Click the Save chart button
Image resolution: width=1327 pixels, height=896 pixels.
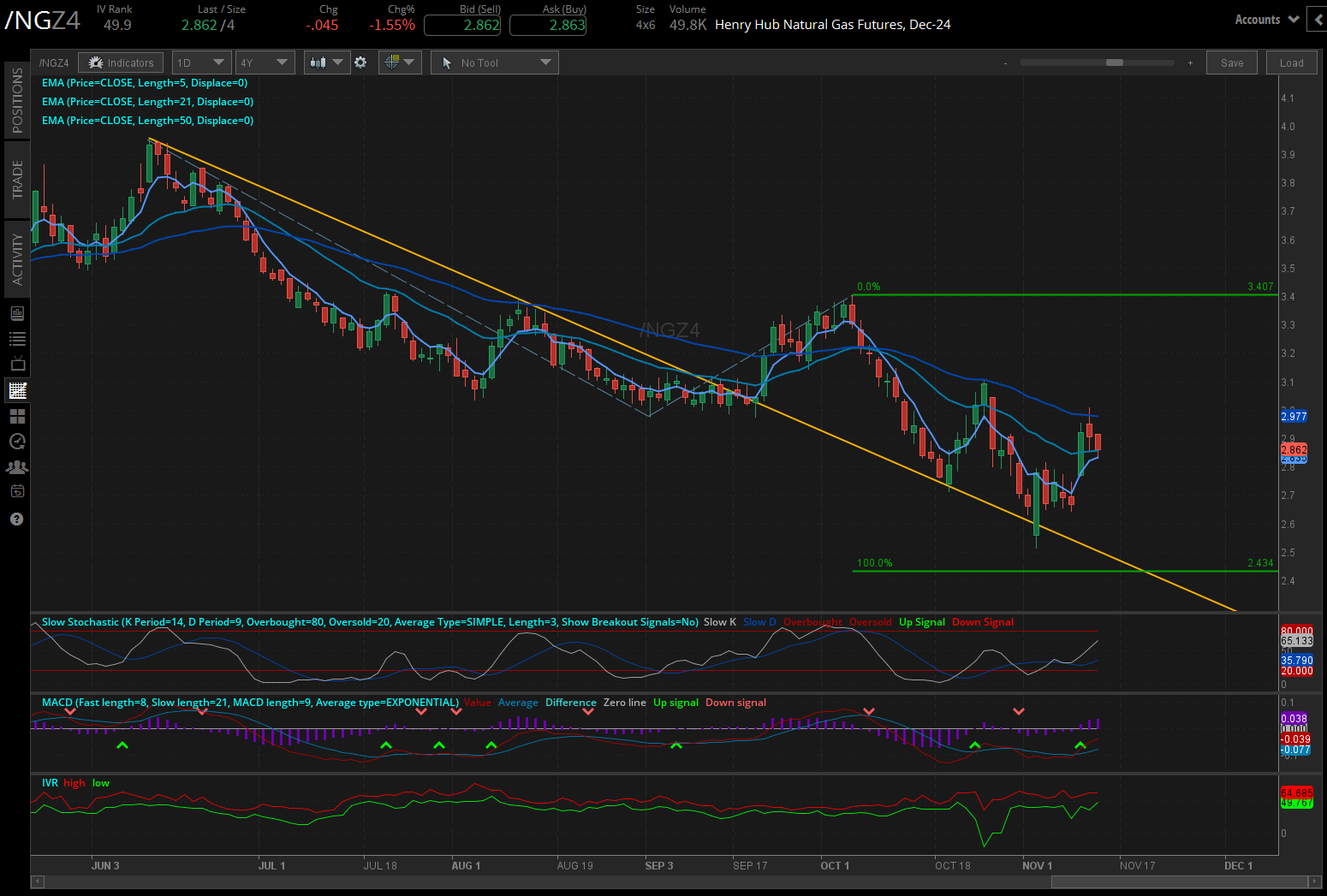(x=1232, y=62)
